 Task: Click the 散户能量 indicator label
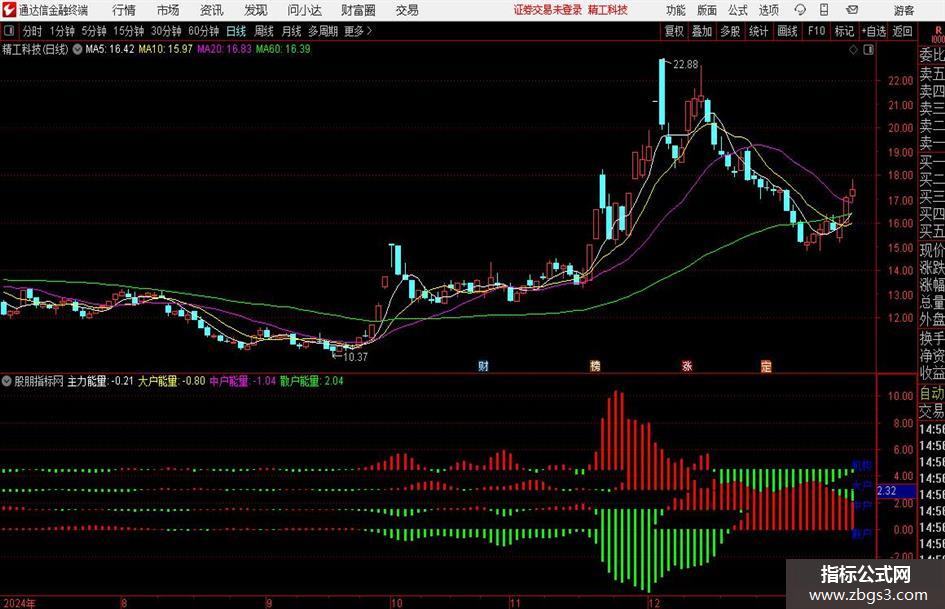tap(300, 381)
